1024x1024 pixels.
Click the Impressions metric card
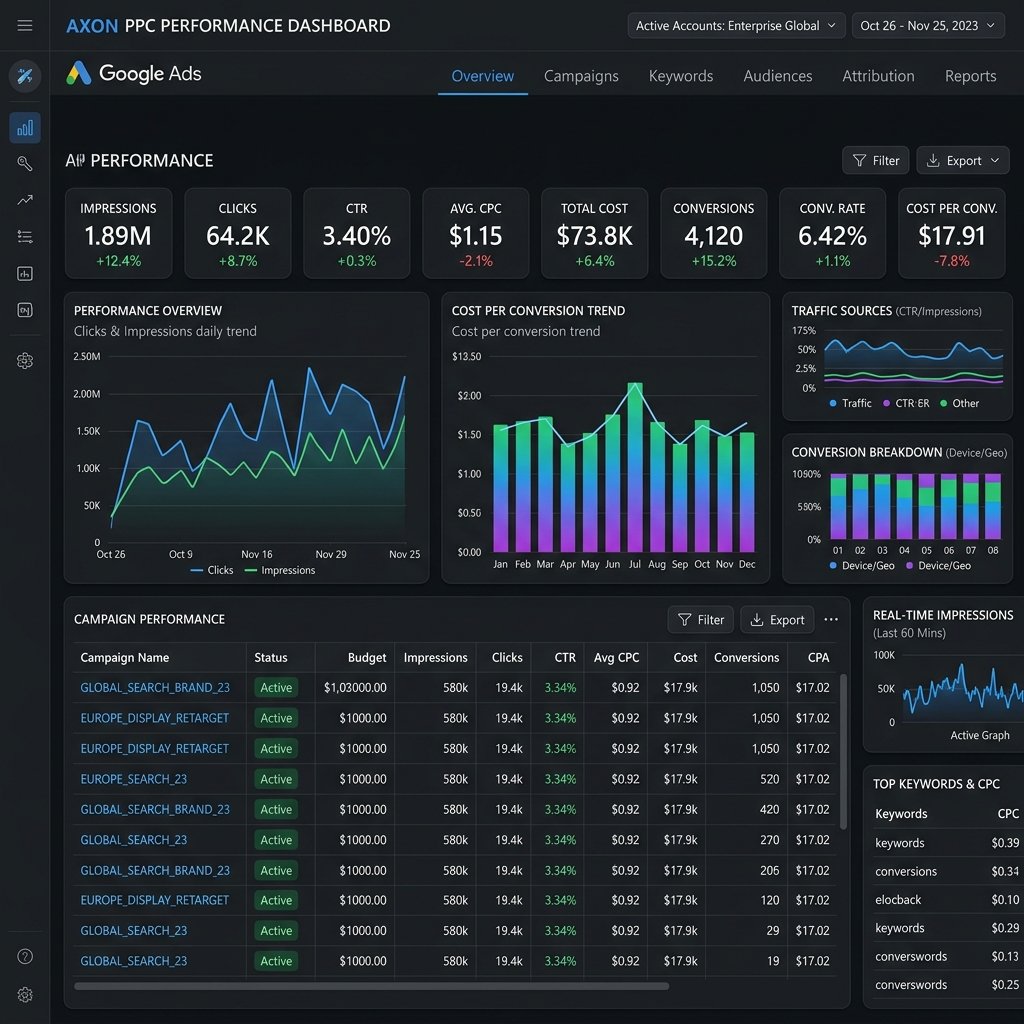118,233
